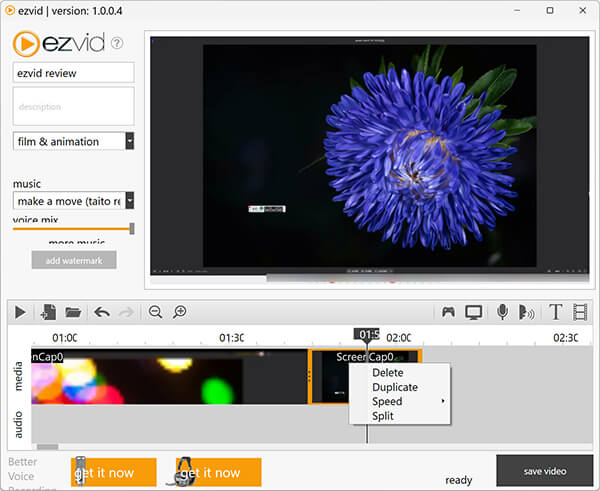The image size is (600, 491).
Task: Click the playhead time marker
Action: [366, 334]
